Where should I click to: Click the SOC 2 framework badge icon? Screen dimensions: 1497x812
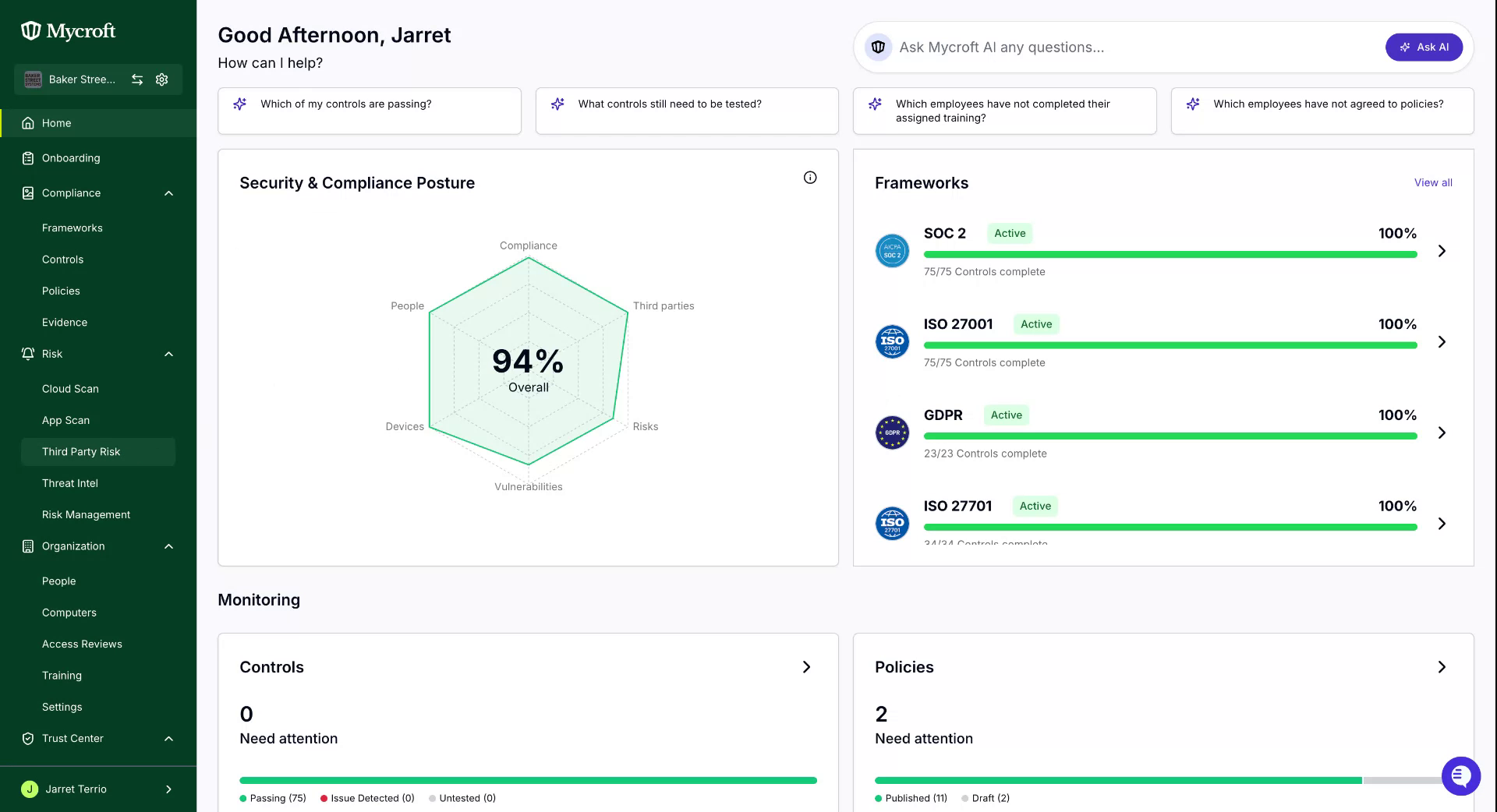[892, 251]
